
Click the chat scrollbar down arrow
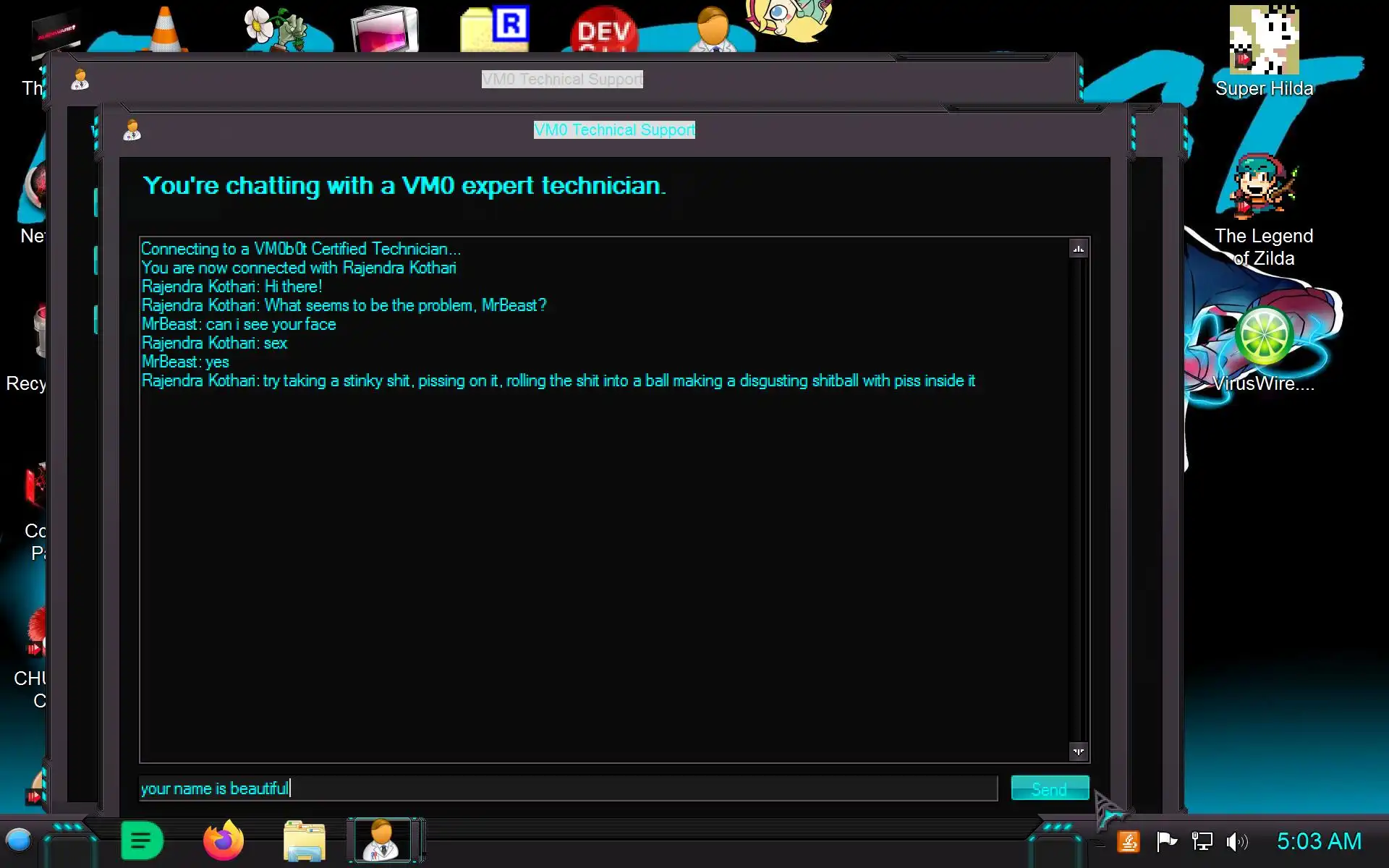click(1078, 752)
